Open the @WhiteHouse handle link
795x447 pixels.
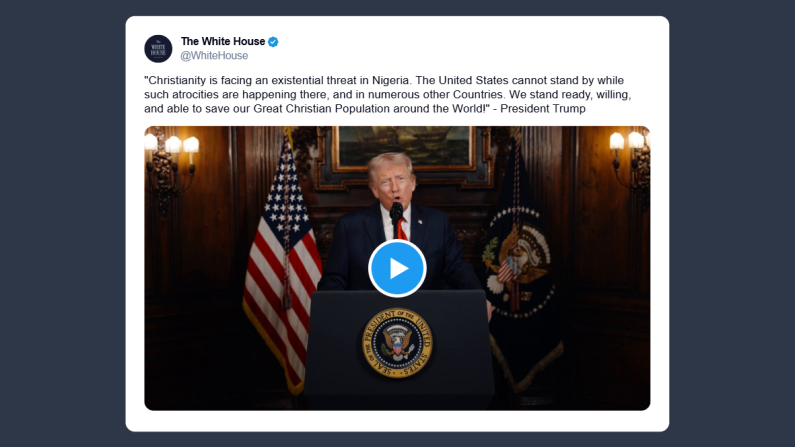point(214,56)
